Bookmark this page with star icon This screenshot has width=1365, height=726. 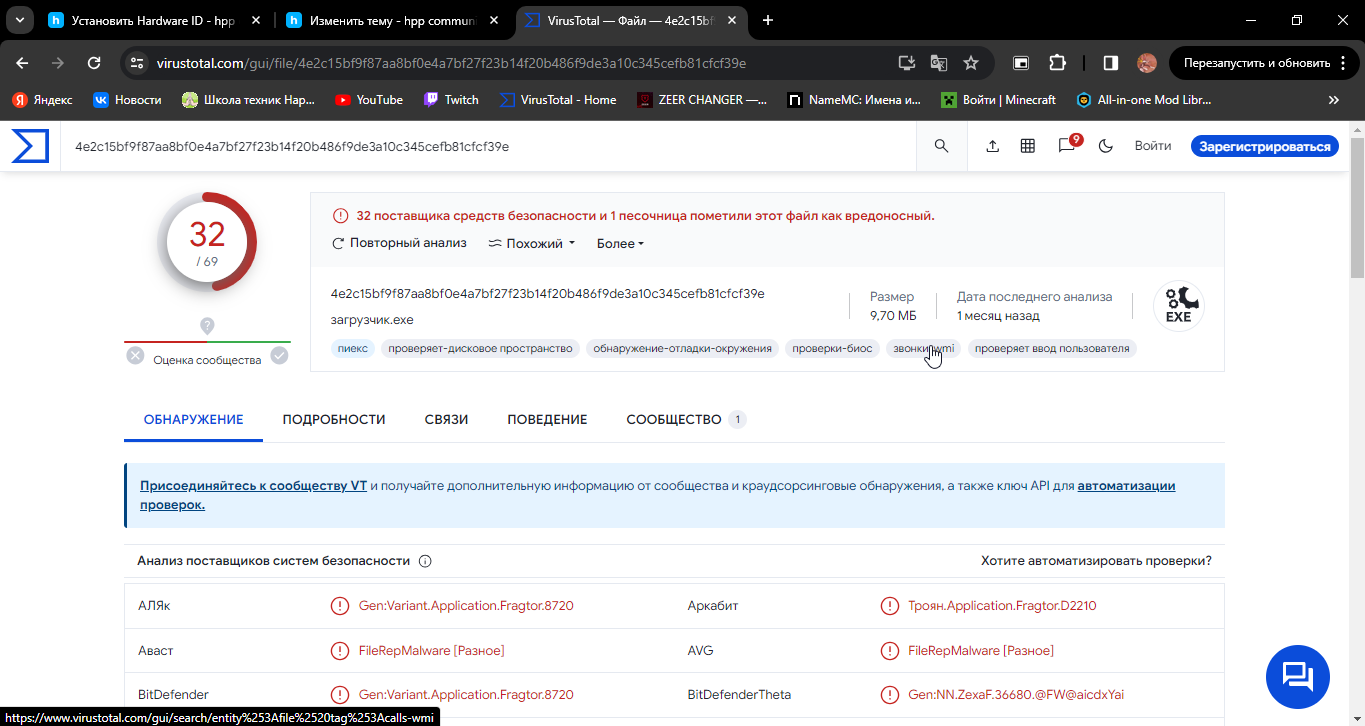[970, 63]
